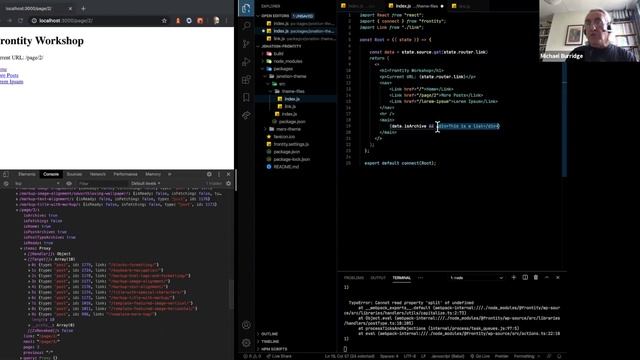
Task: Click Prettier in status bar
Action: (502, 356)
